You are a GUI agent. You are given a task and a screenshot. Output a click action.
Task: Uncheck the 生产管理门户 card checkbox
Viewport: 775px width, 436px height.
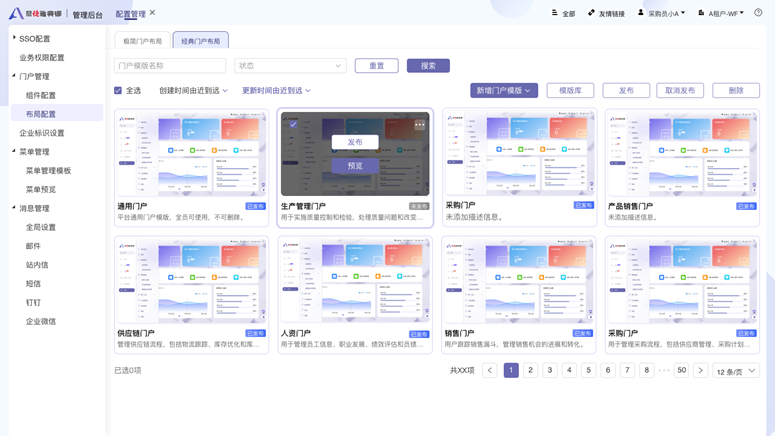pos(293,125)
